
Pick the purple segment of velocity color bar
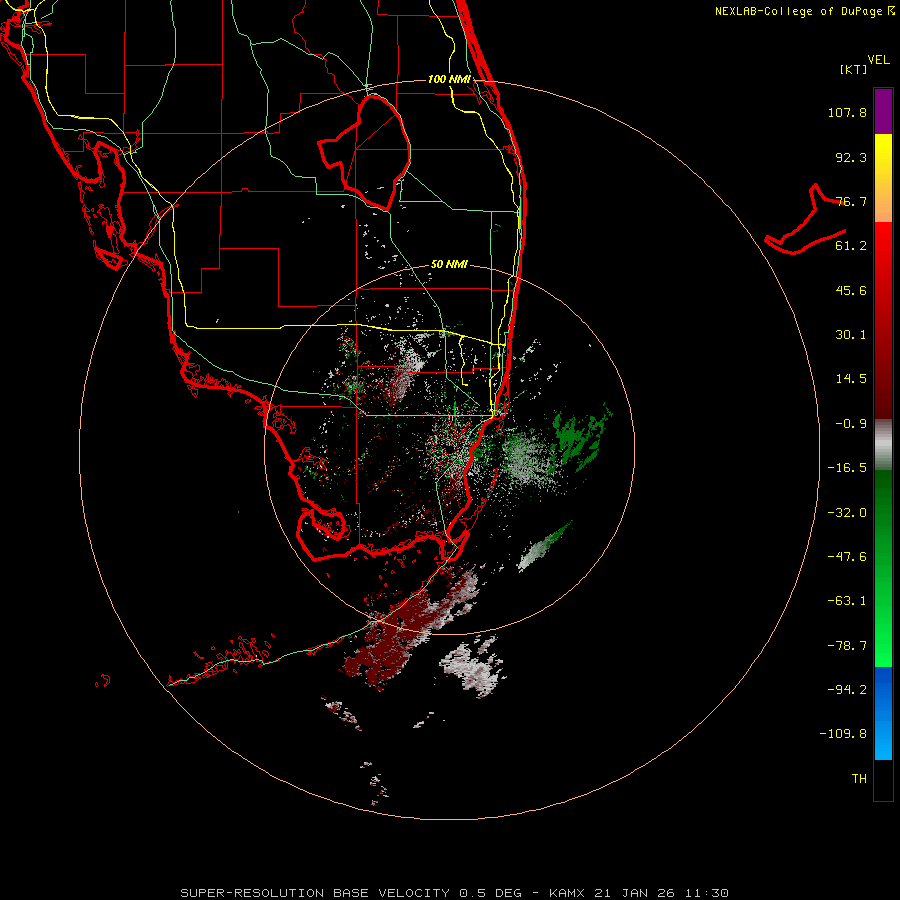(883, 111)
